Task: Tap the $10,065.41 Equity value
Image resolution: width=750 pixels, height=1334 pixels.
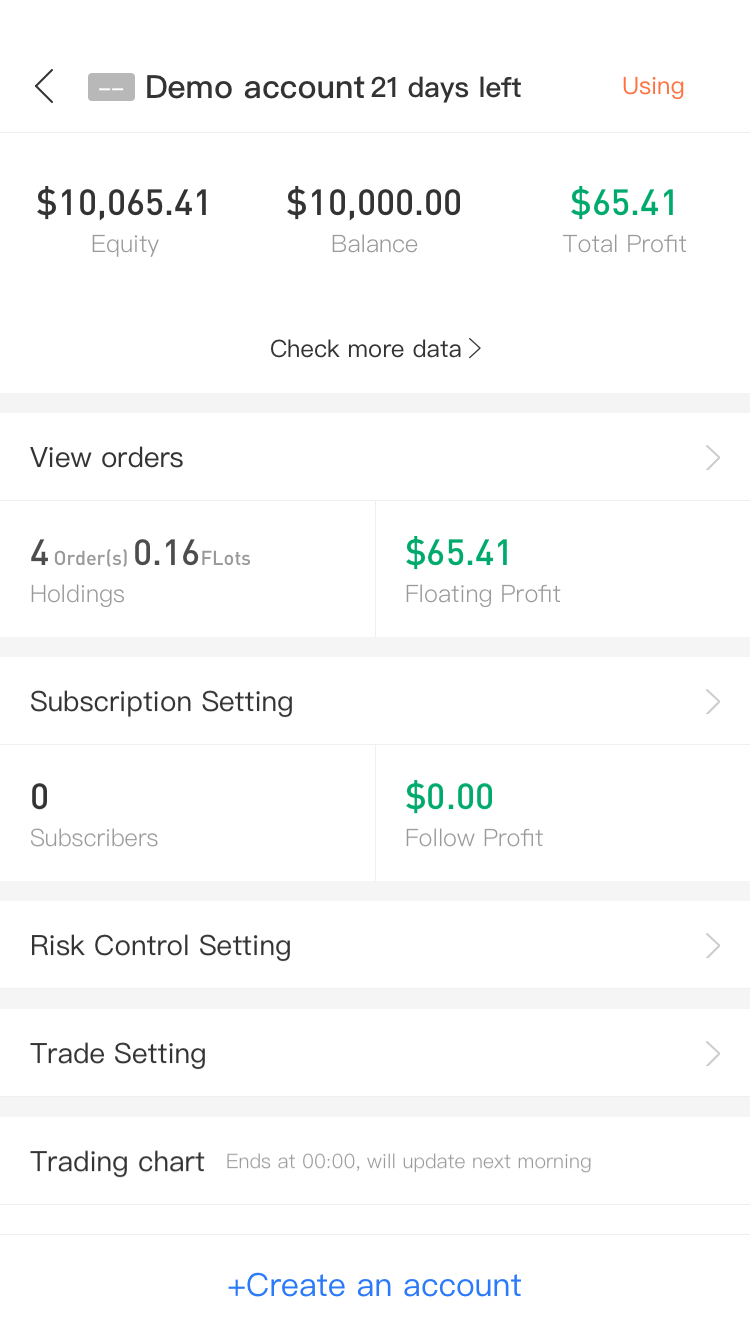Action: coord(124,203)
